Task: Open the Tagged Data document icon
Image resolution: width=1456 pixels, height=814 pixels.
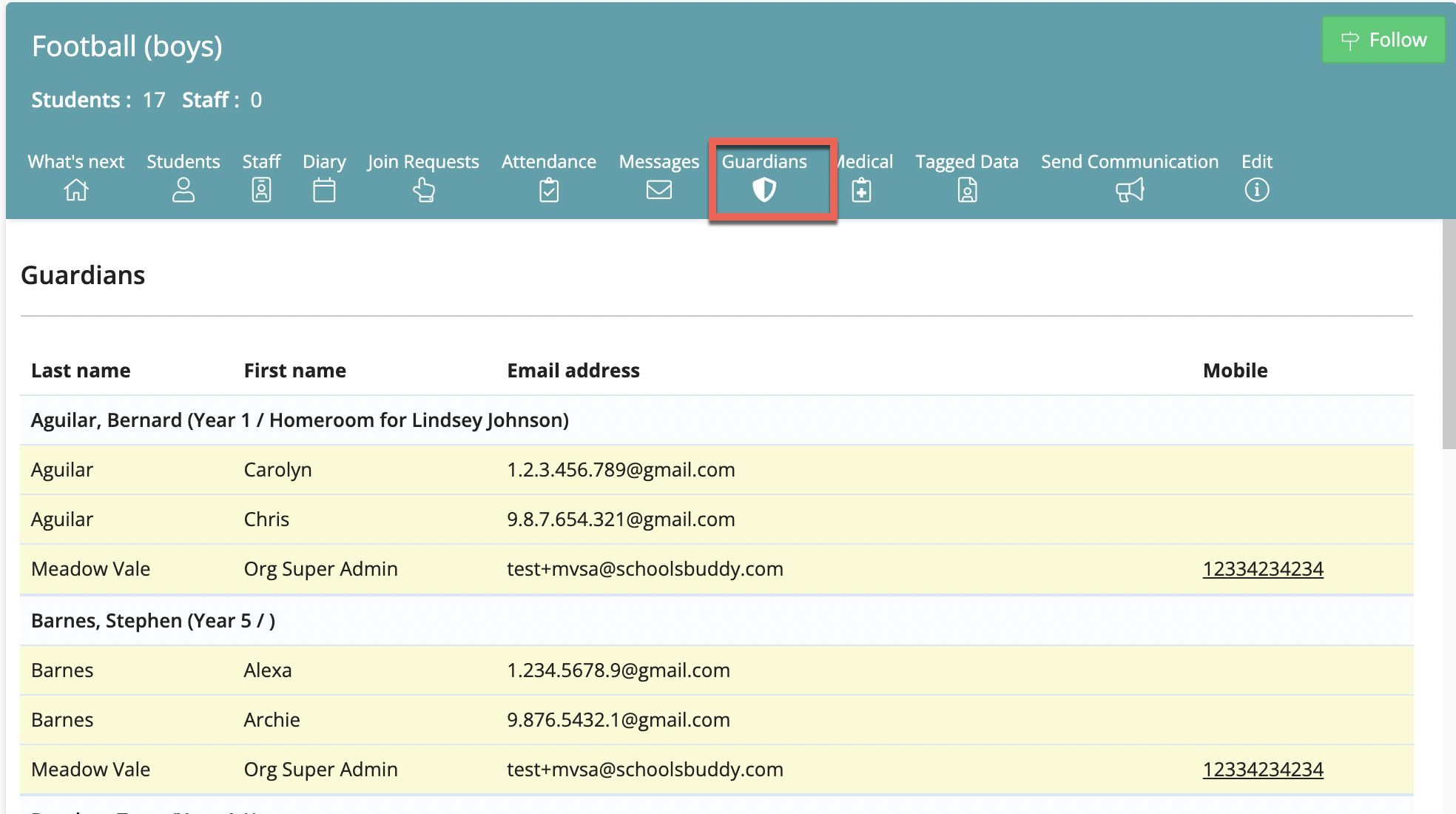Action: [x=967, y=190]
